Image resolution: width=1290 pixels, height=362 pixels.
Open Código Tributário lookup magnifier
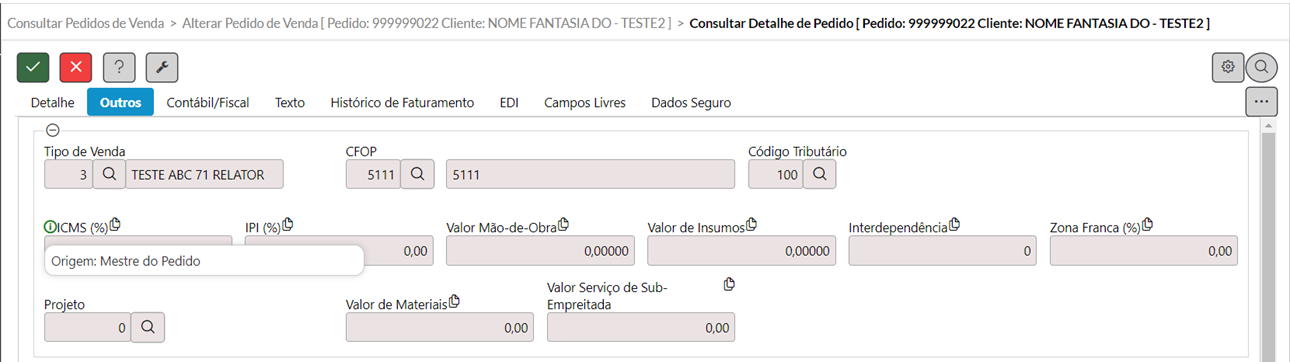[820, 174]
